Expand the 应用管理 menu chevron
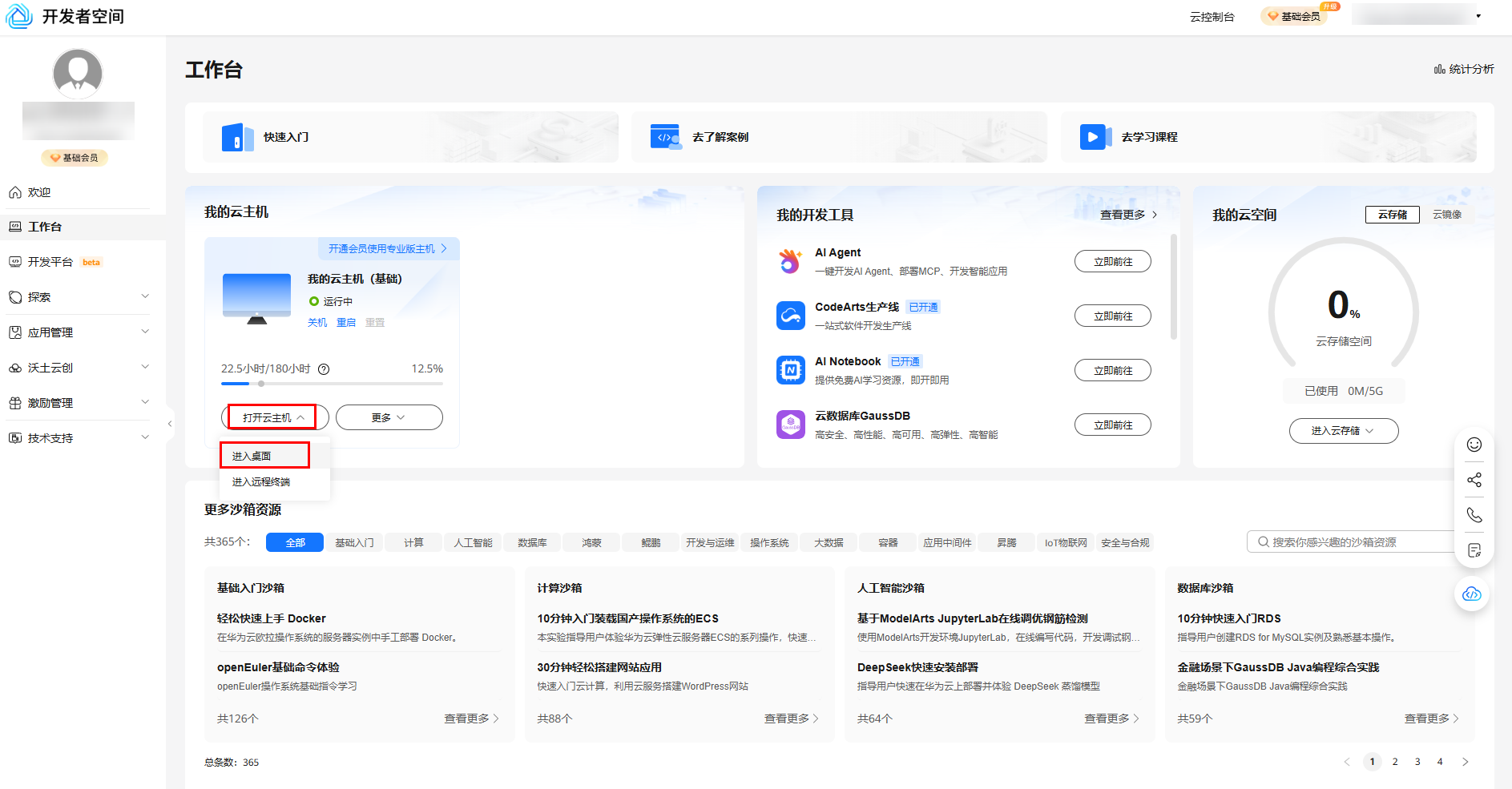The image size is (1512, 789). pyautogui.click(x=145, y=332)
